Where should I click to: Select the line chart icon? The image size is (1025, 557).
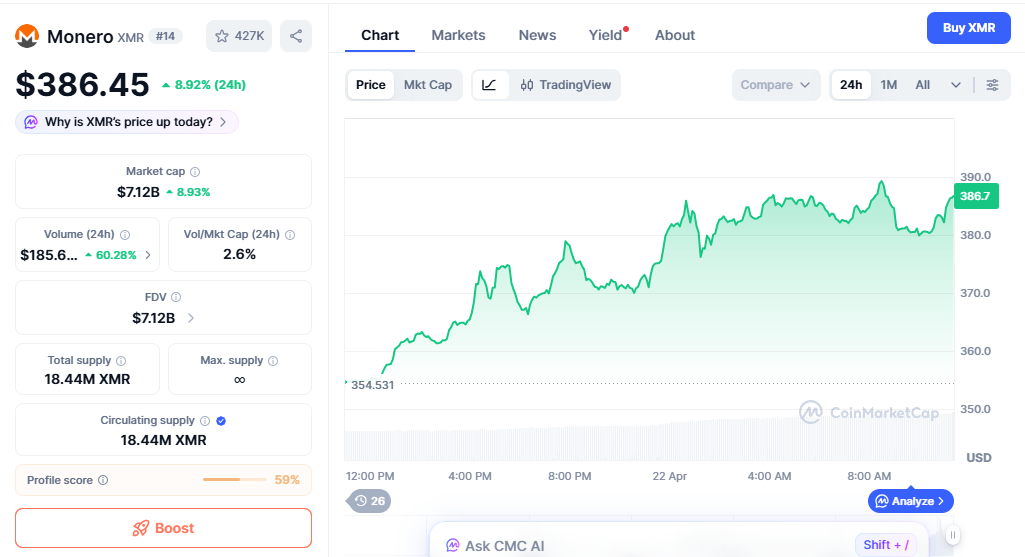pos(490,85)
